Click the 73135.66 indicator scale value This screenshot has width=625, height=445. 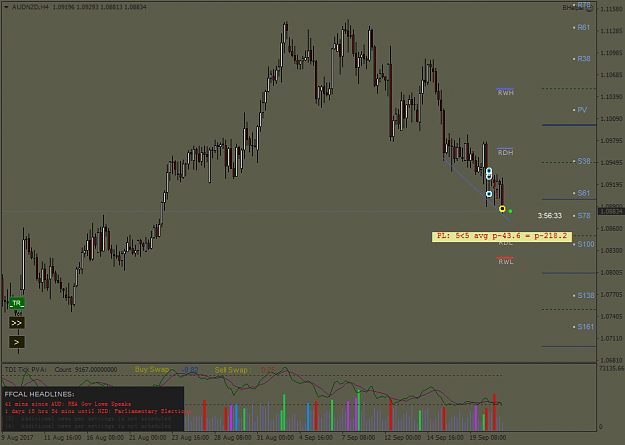[611, 369]
